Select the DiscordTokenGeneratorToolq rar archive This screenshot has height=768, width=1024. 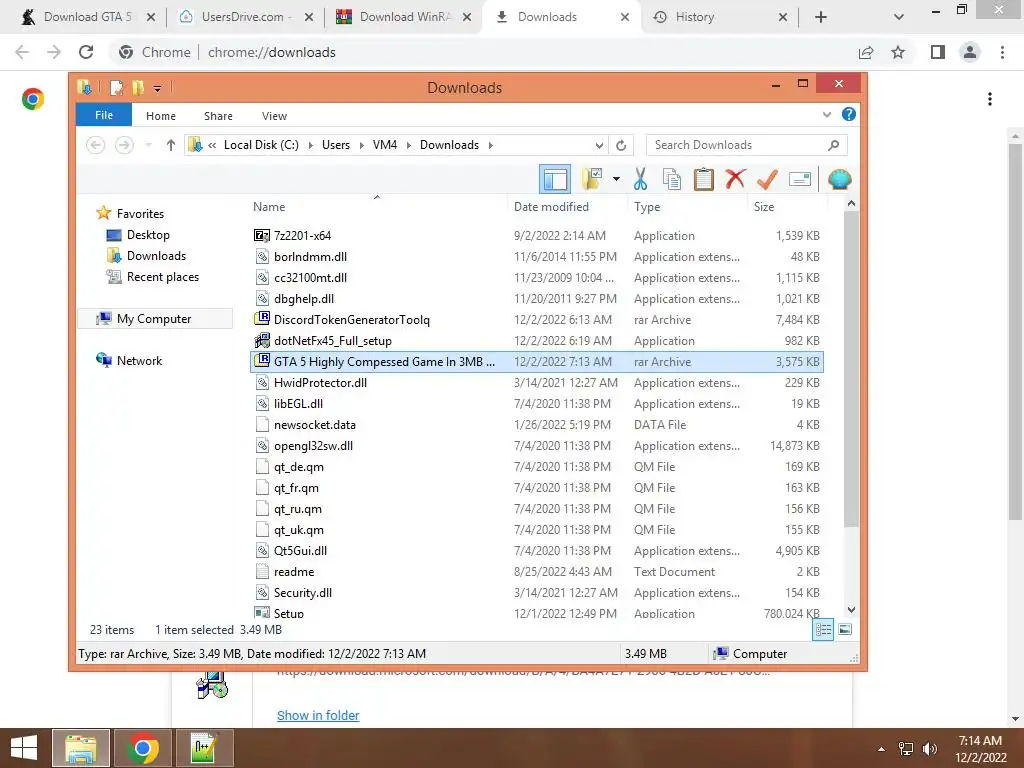click(536, 319)
